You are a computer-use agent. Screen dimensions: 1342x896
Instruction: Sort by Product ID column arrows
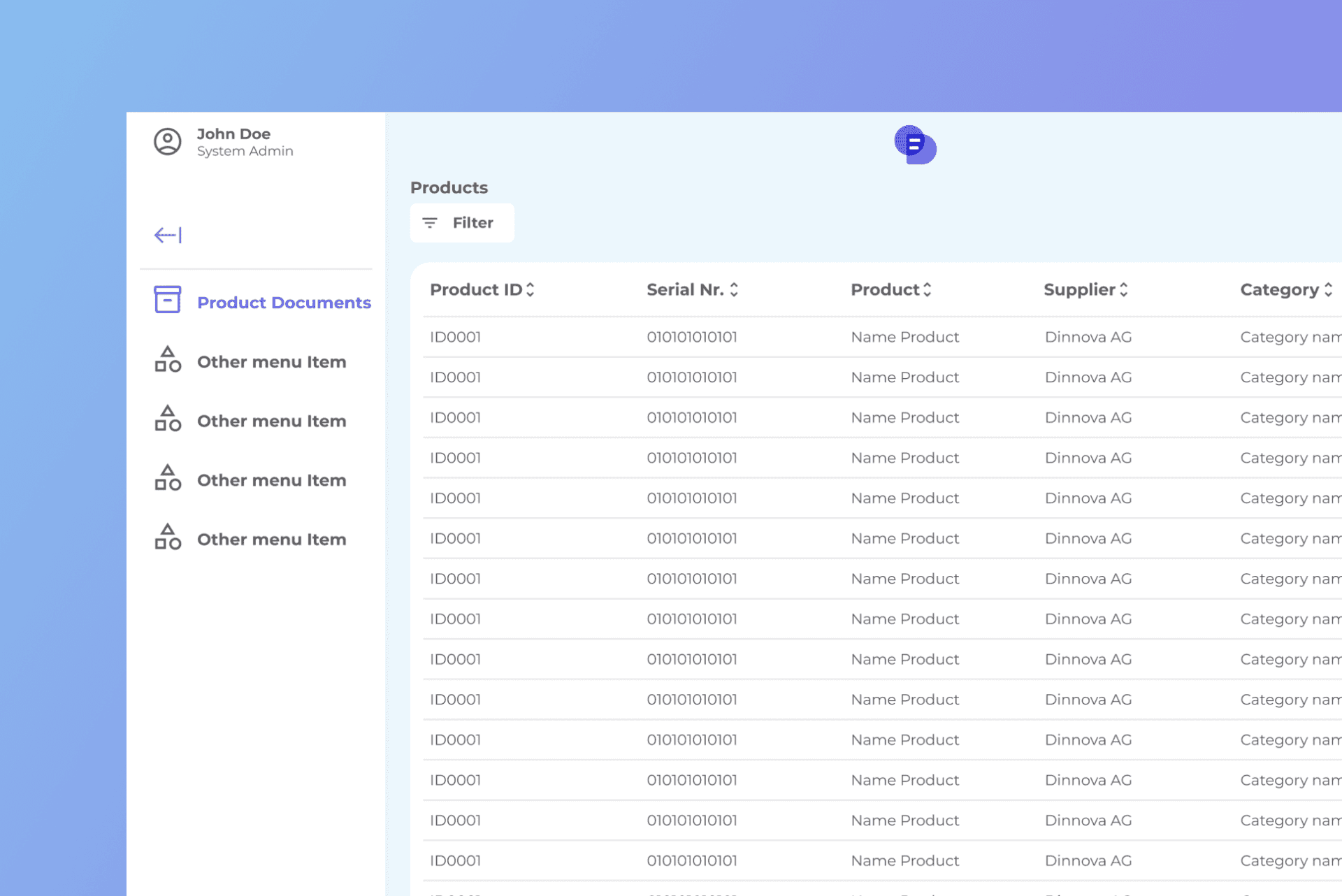tap(531, 290)
